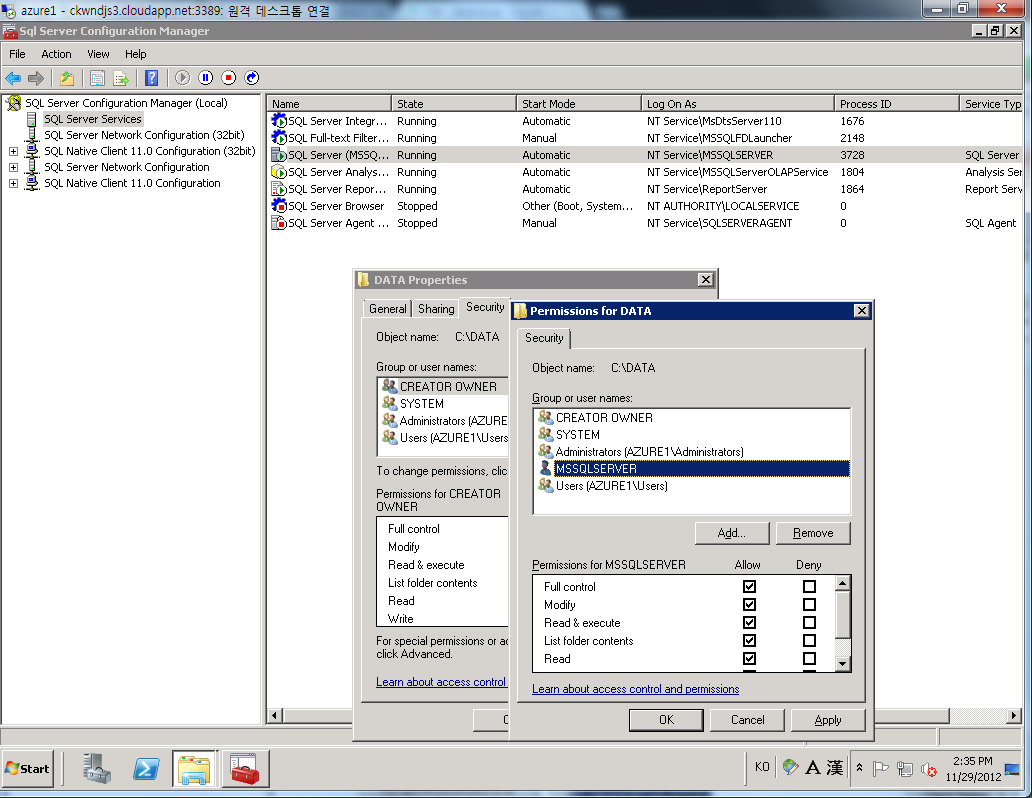
Task: Click the Forward arrow toolbar icon
Action: tap(36, 78)
